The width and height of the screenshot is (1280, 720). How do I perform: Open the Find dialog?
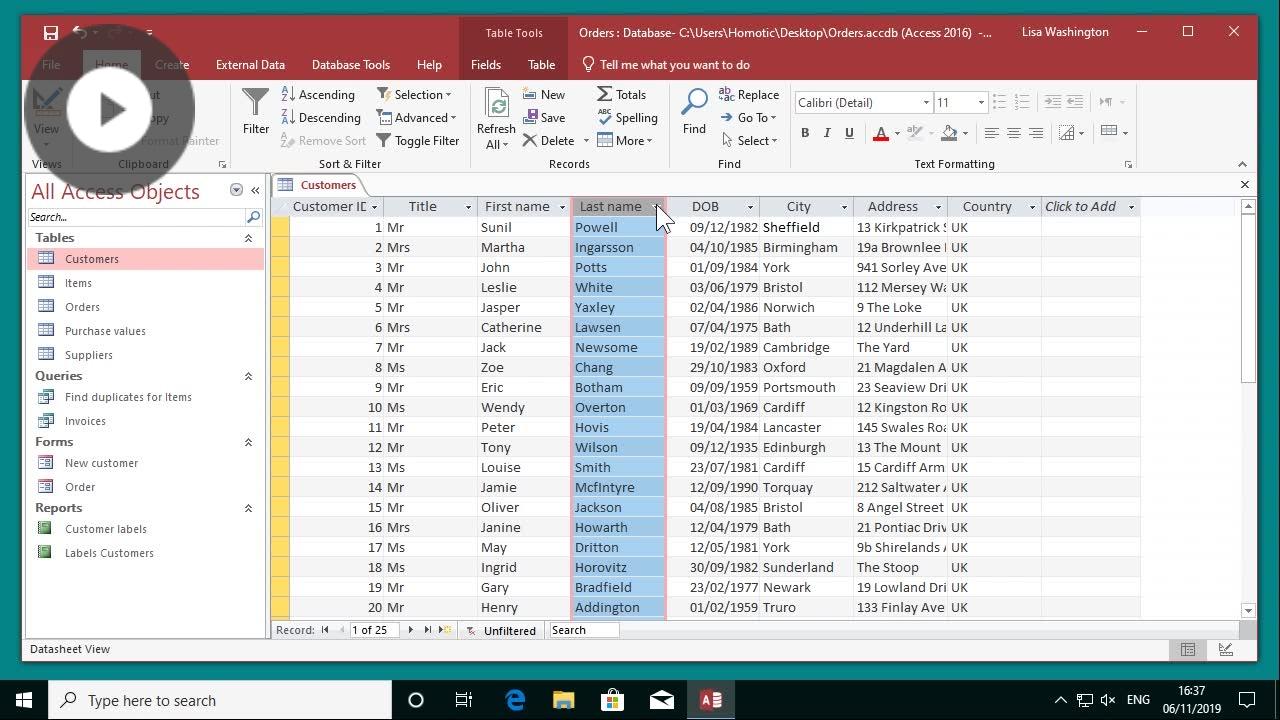click(x=693, y=110)
